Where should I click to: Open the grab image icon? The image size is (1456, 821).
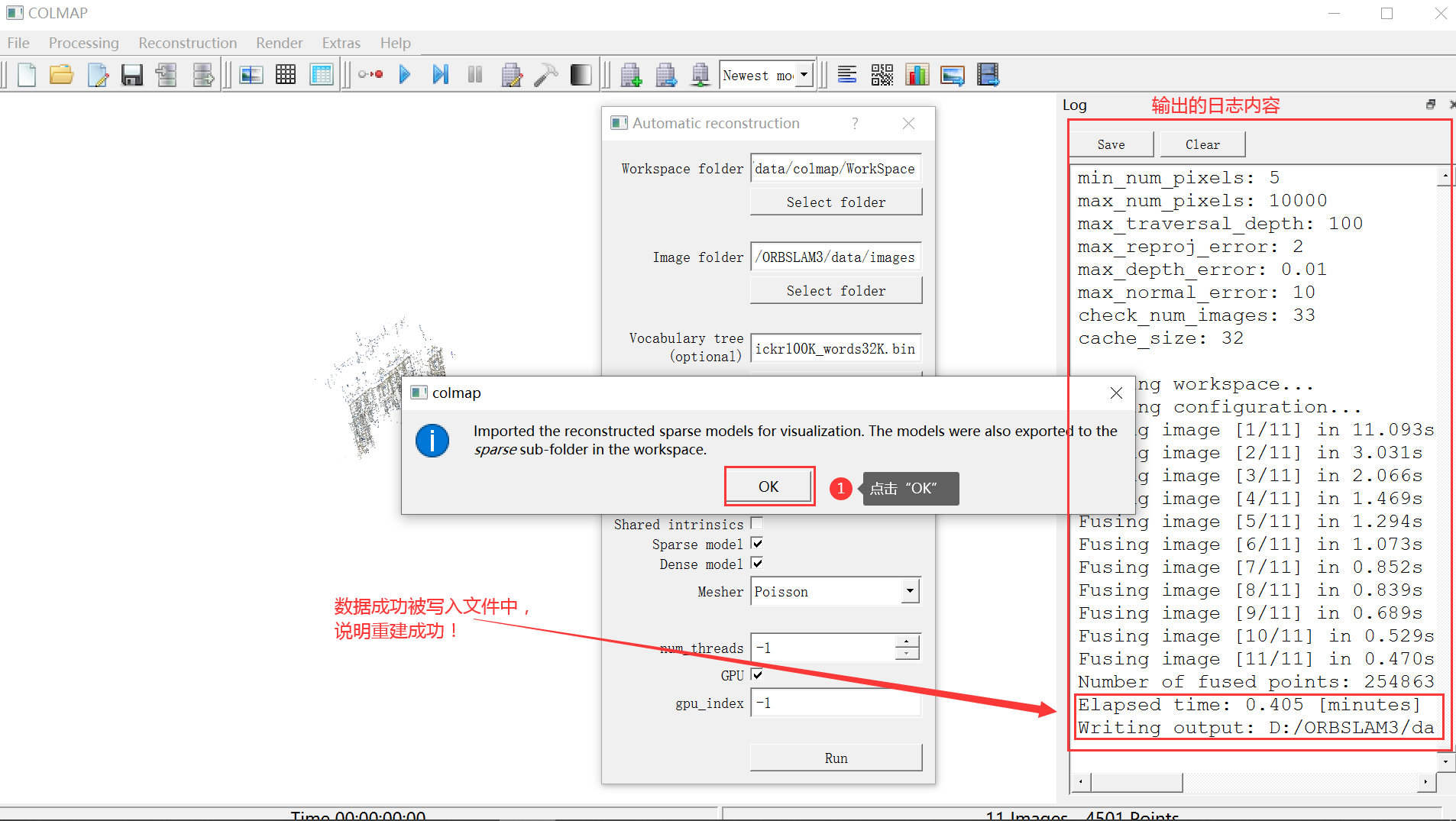tap(953, 74)
